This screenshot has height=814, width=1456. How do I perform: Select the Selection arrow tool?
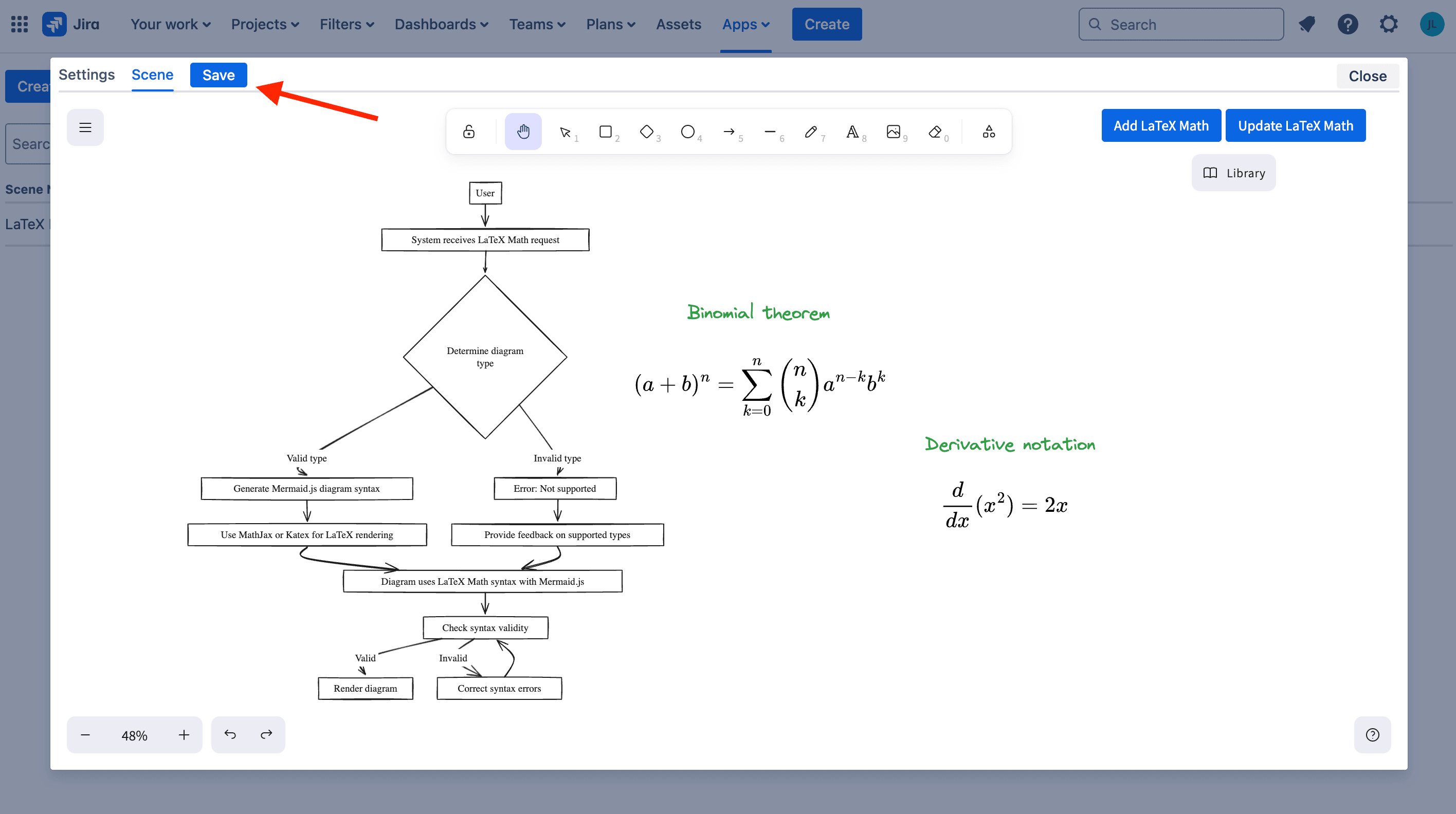click(x=565, y=132)
